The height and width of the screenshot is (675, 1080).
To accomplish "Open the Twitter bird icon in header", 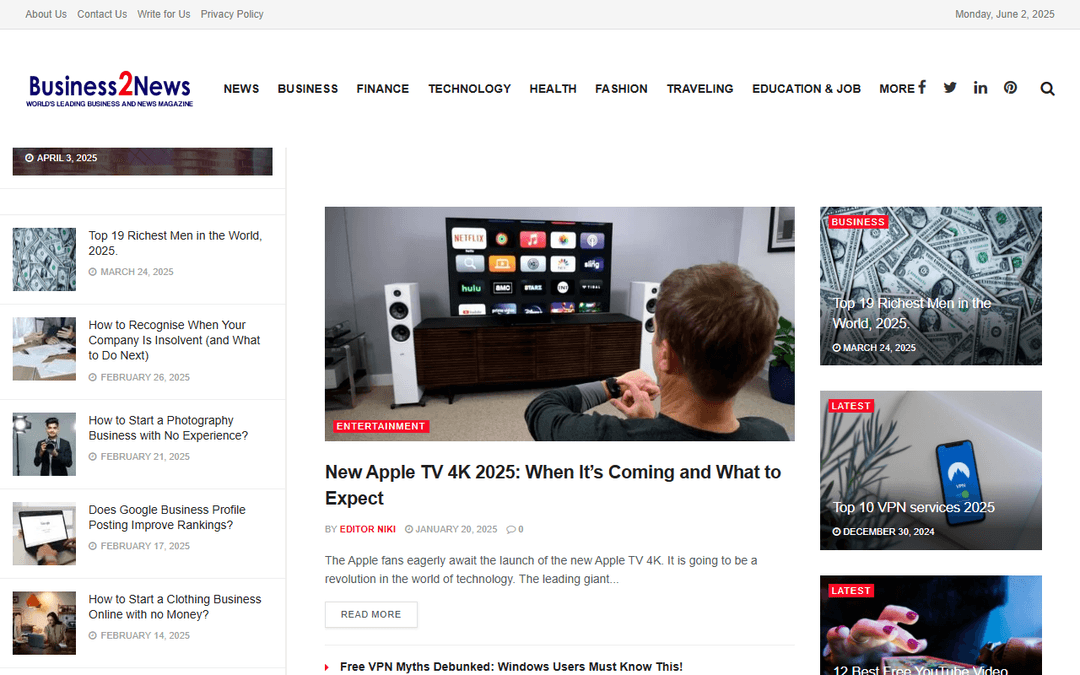I will pos(950,87).
